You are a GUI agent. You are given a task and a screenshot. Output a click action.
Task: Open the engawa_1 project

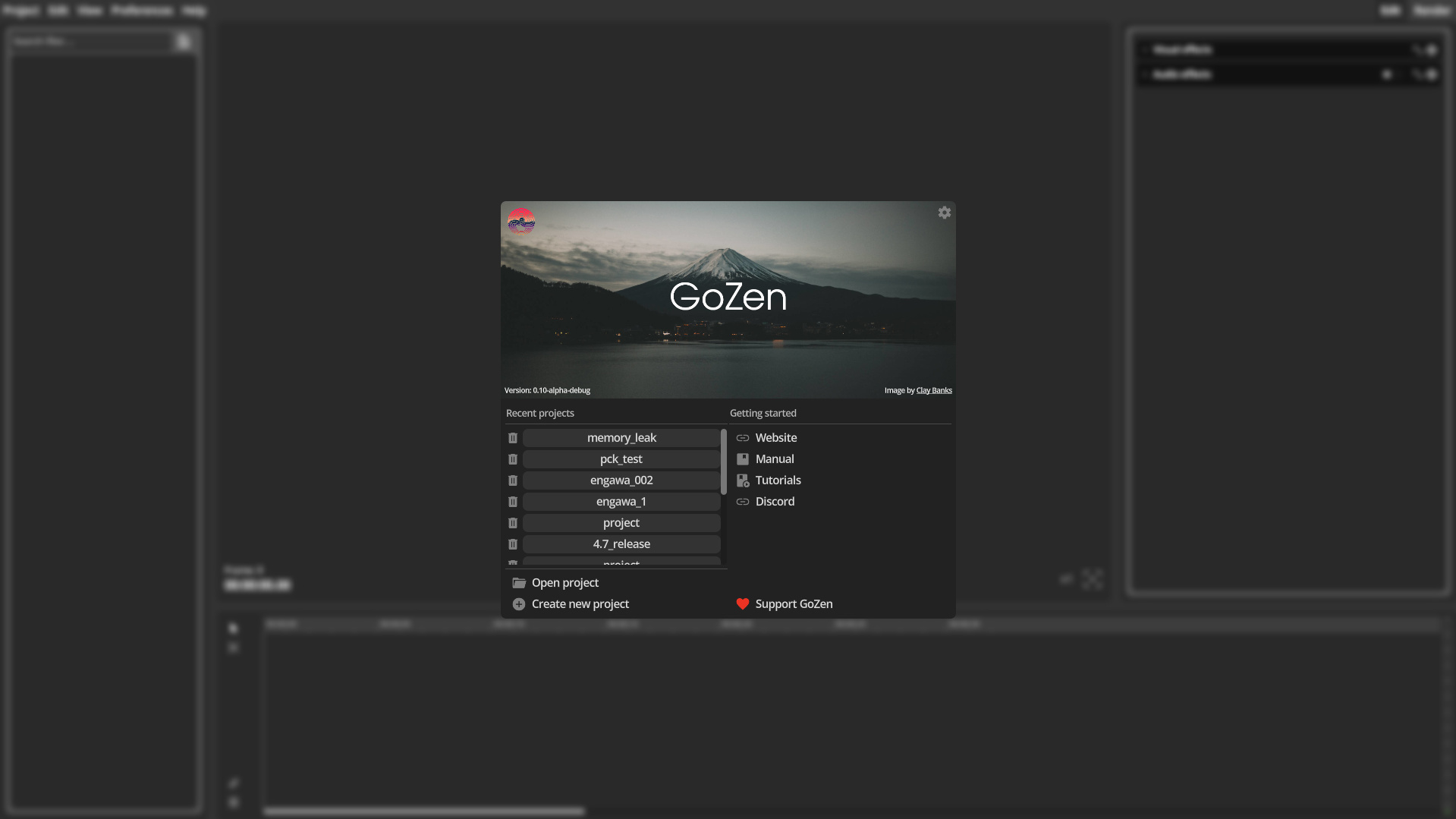[x=621, y=502]
